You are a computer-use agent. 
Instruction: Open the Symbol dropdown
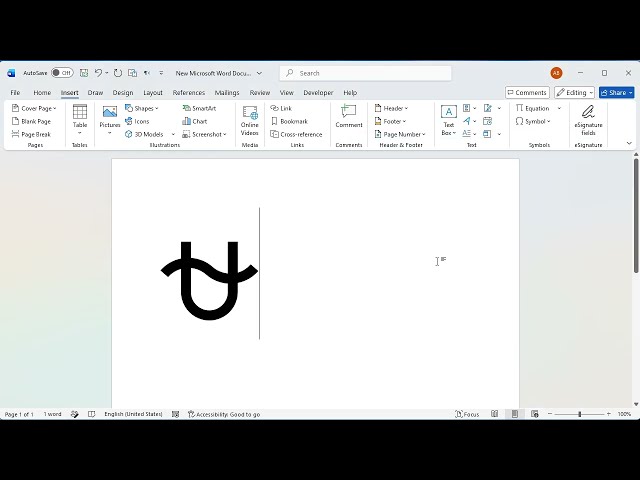[x=533, y=121]
